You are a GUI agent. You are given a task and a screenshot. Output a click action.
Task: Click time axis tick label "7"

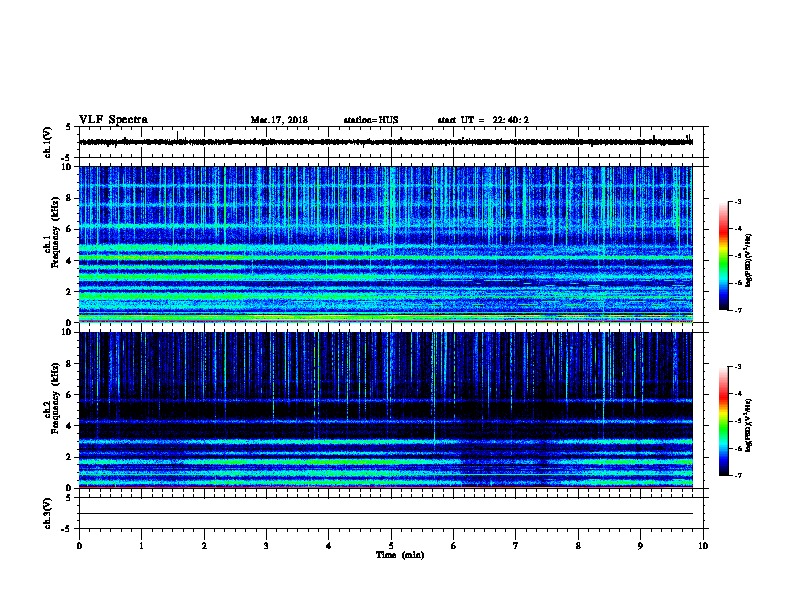pos(516,546)
